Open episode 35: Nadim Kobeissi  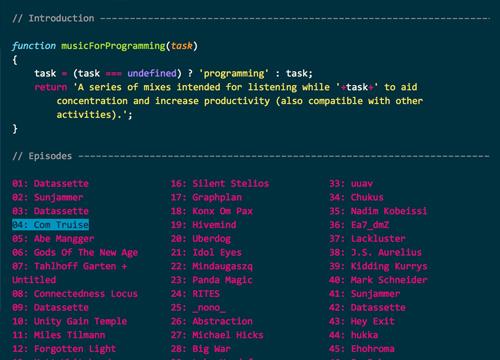tap(378, 211)
